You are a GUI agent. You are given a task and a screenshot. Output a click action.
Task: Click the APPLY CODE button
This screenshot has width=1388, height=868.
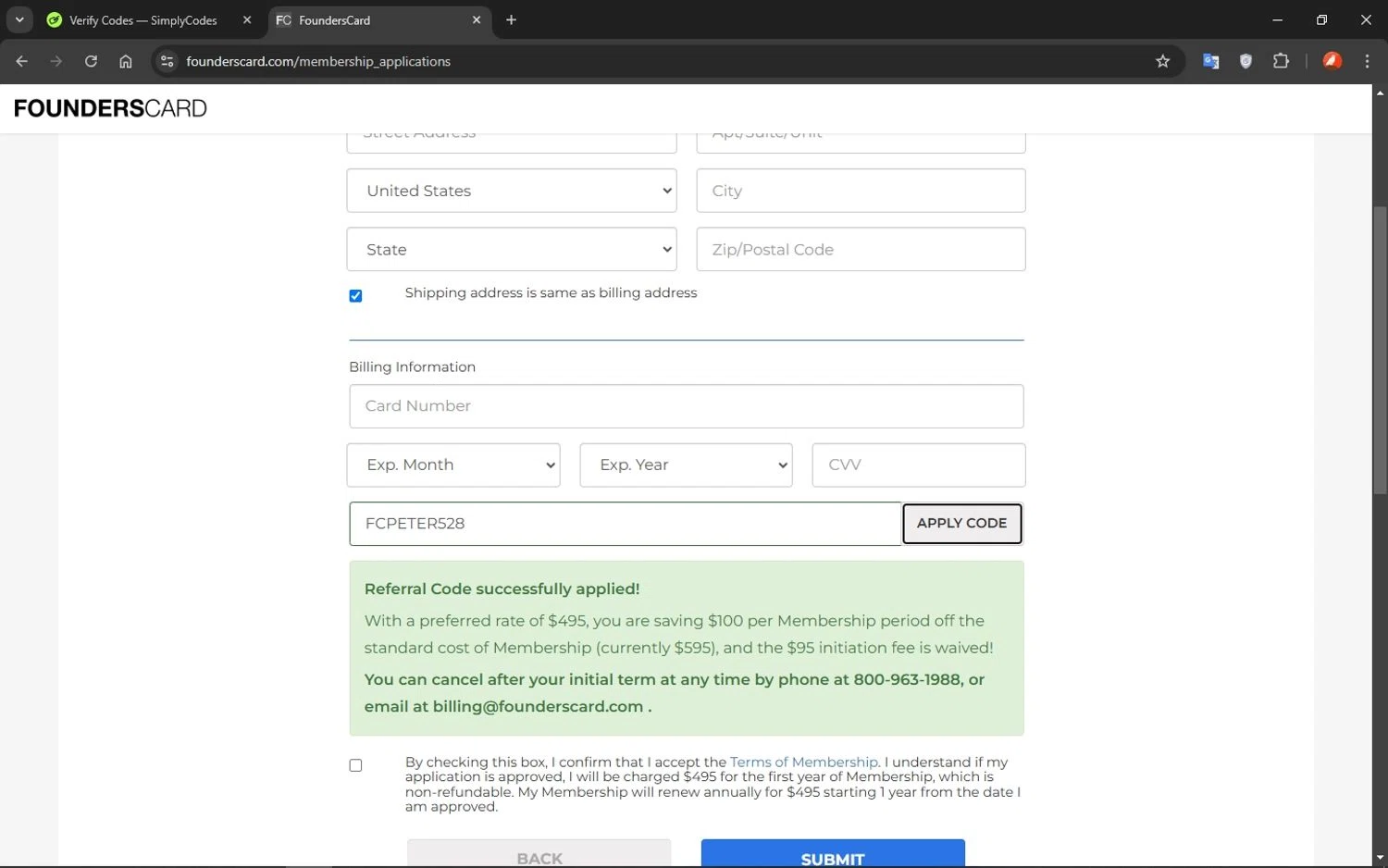[x=961, y=524]
